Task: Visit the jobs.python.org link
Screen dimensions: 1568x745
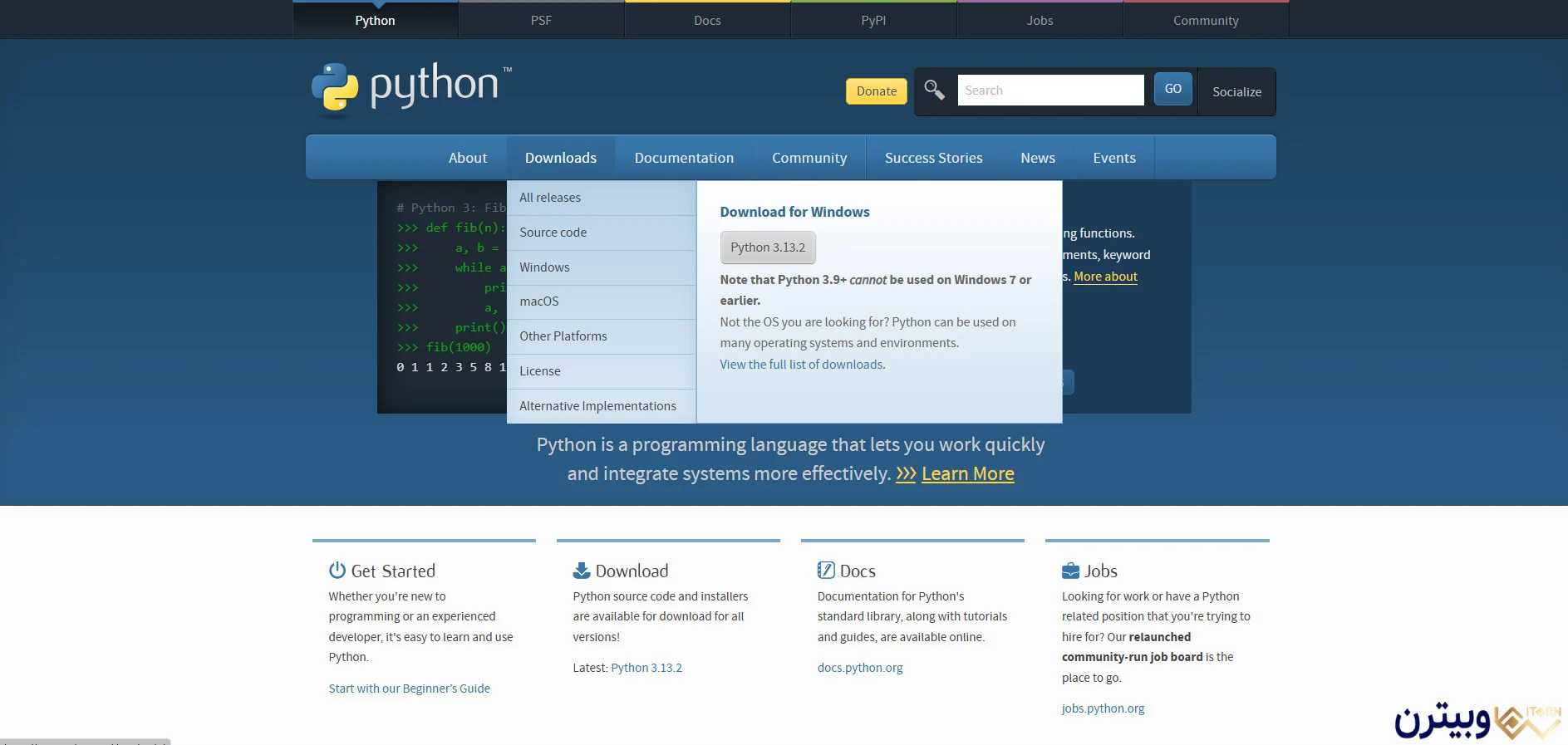Action: [x=1103, y=708]
